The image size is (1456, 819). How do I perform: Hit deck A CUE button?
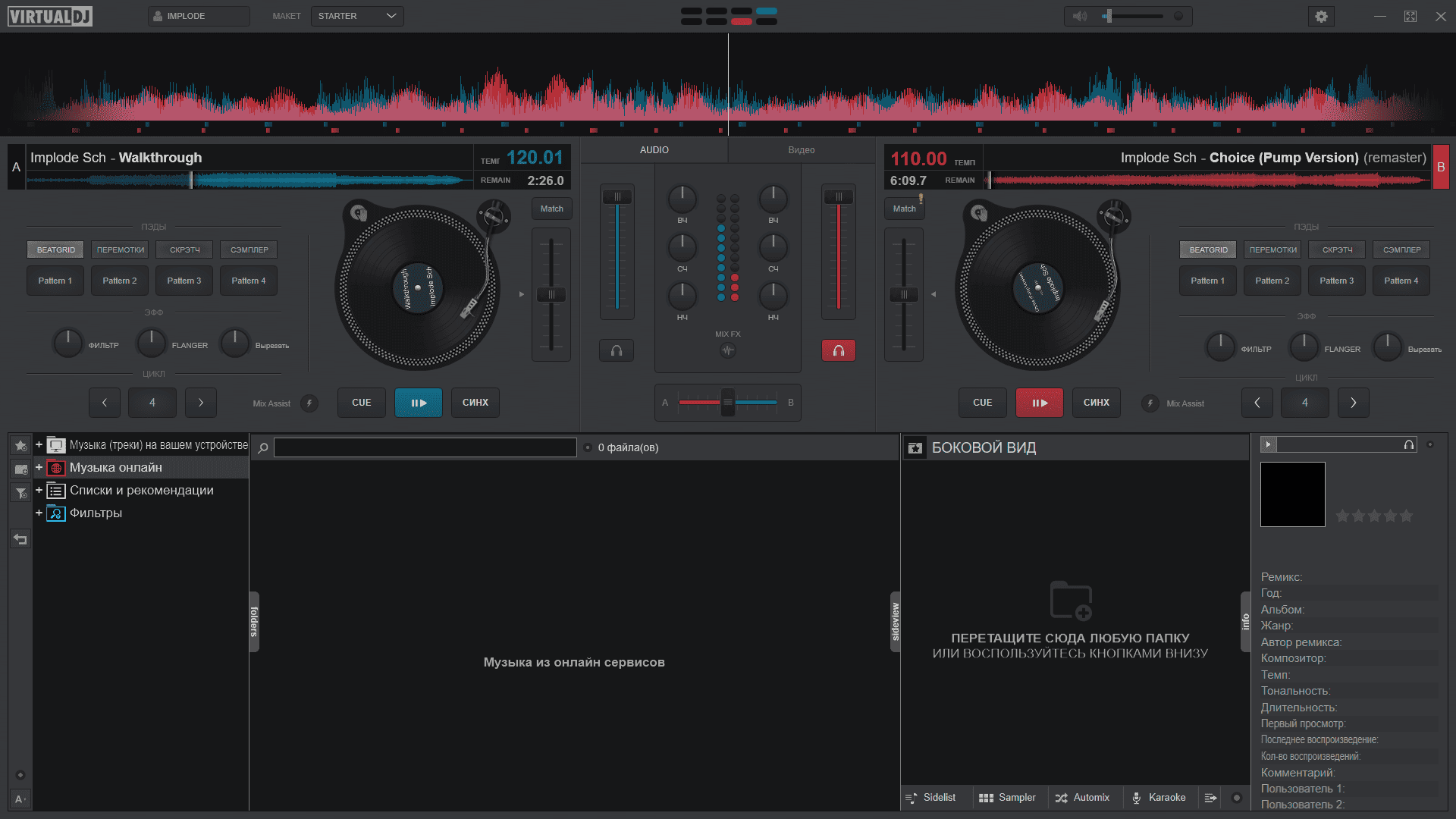pos(362,403)
